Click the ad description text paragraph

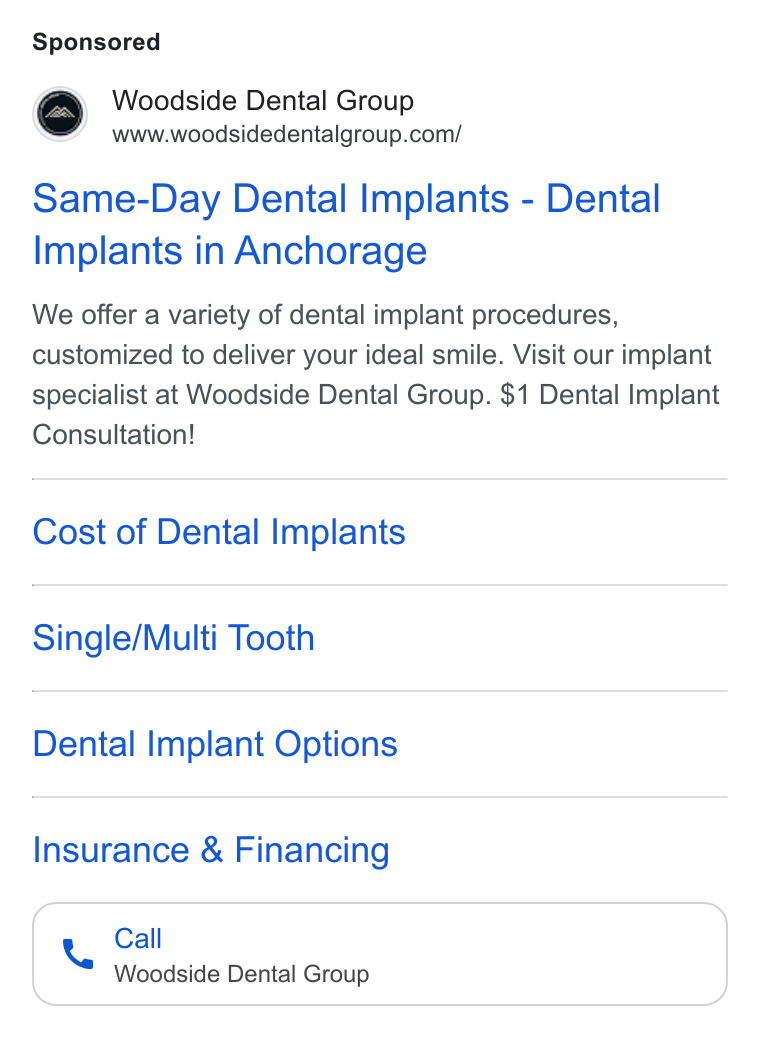click(375, 375)
